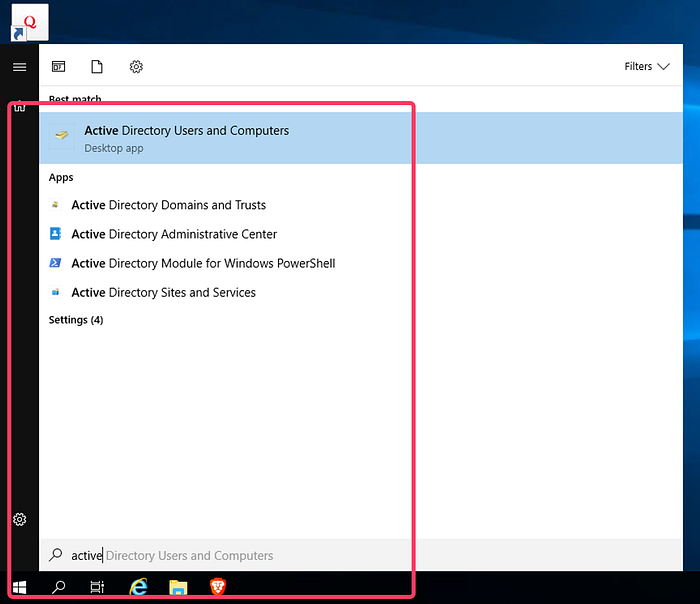
Task: Open the Windows Start button
Action: 19,587
